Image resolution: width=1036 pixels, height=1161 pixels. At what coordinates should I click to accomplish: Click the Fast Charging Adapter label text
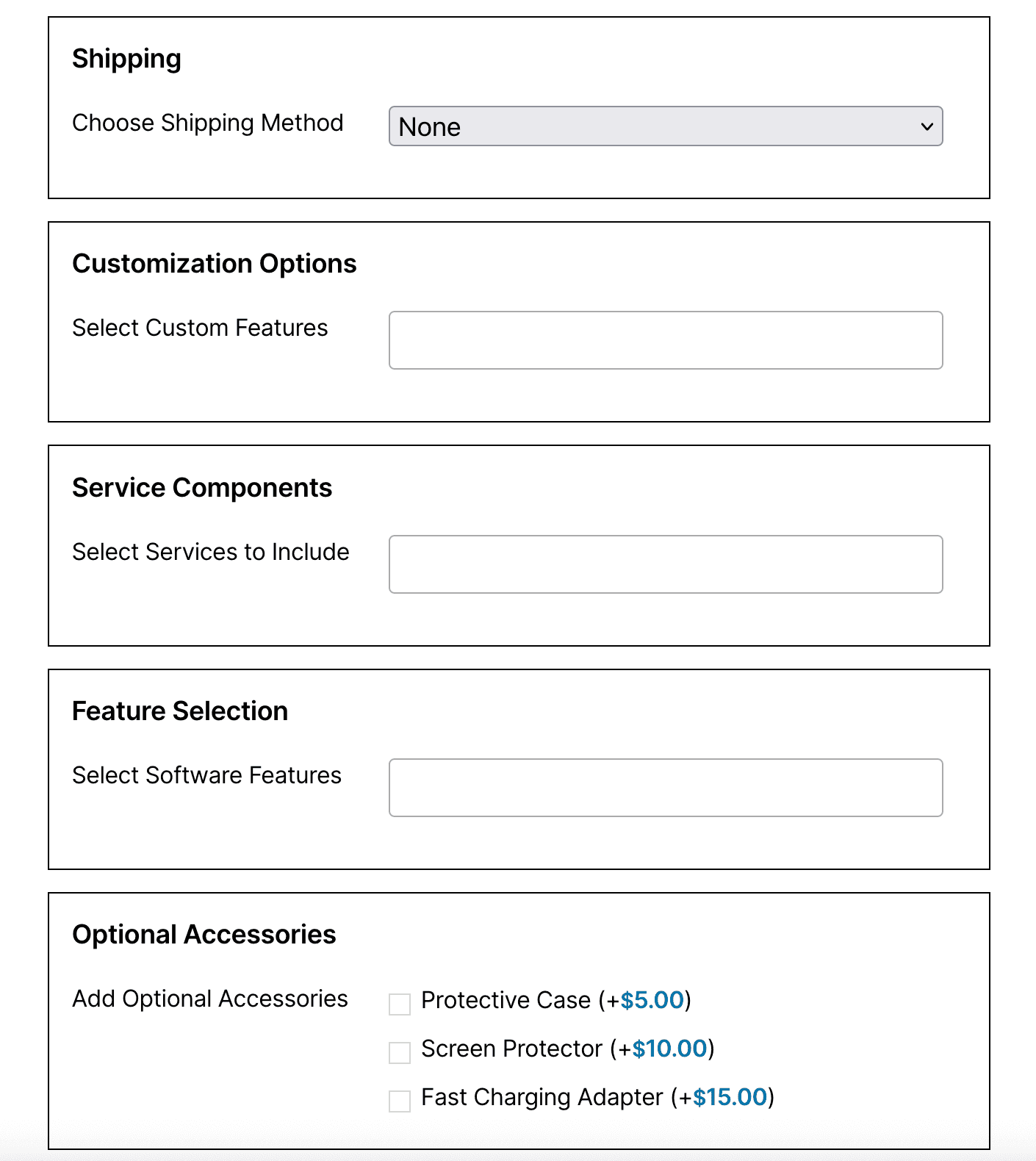coord(542,1097)
